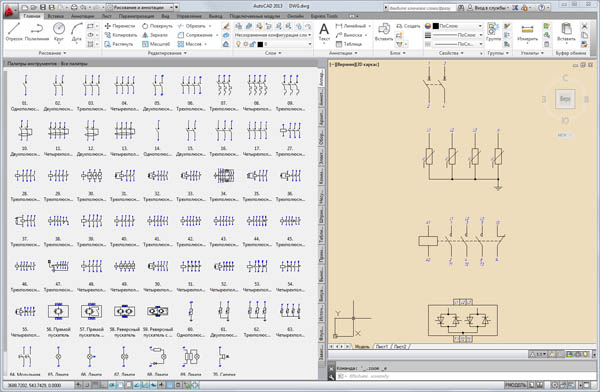Expand the Аннотации panel
The height and width of the screenshot is (392, 600).
(343, 53)
